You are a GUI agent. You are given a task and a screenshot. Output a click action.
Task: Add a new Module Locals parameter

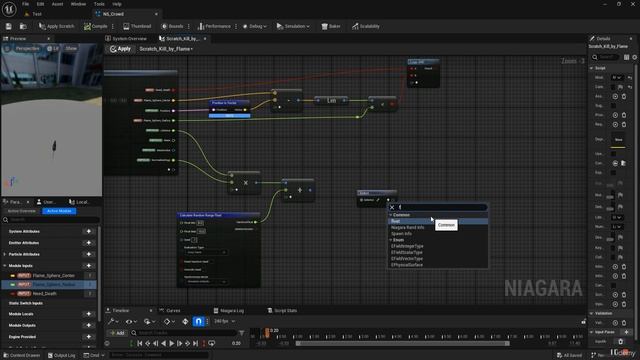click(89, 314)
